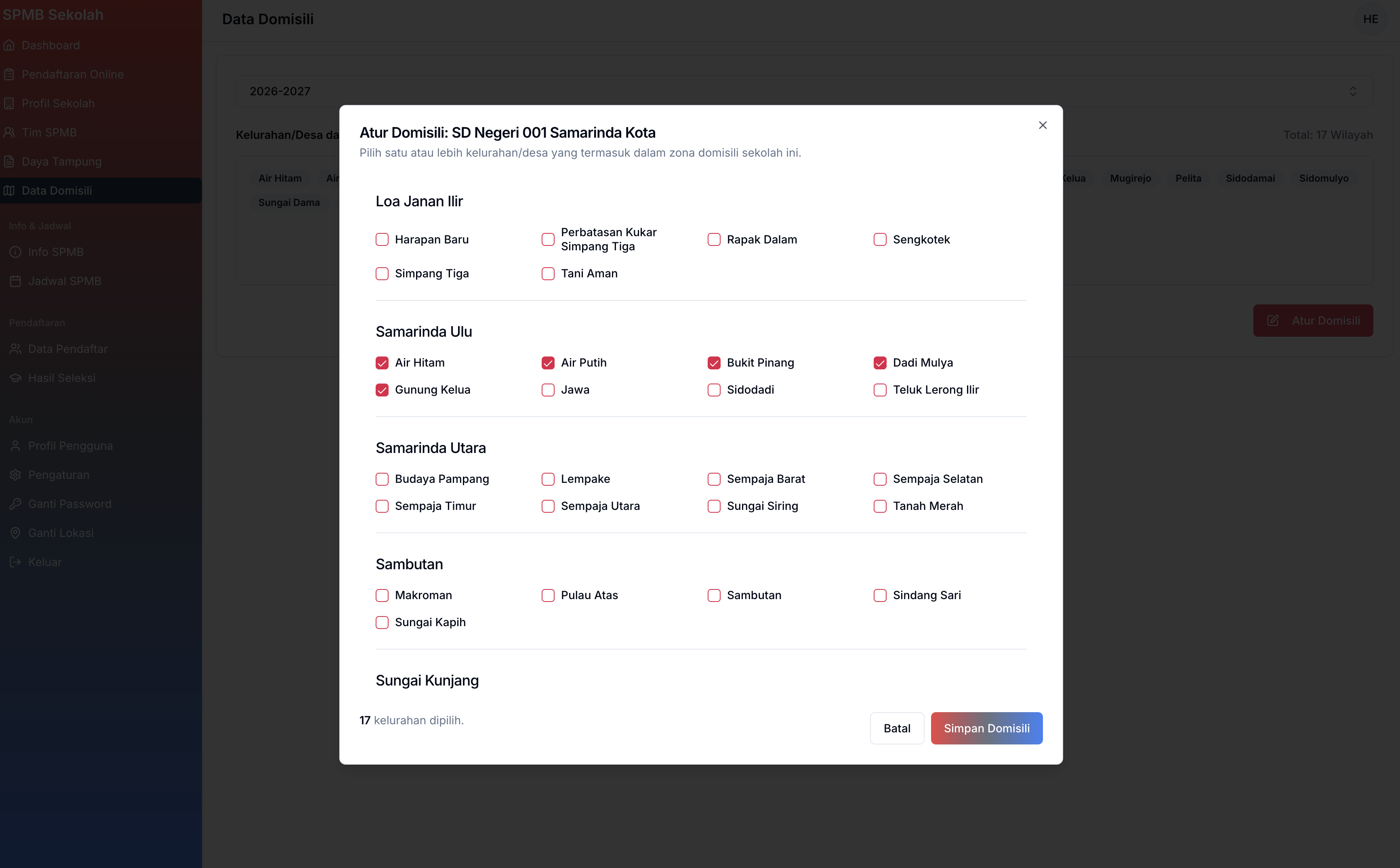Check Sungai Kapih under Sambutan
This screenshot has width=1400, height=868.
pos(383,622)
